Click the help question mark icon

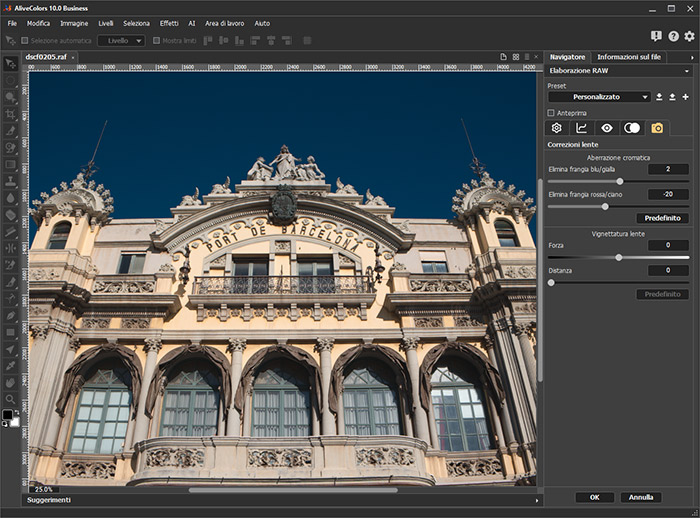pos(673,36)
